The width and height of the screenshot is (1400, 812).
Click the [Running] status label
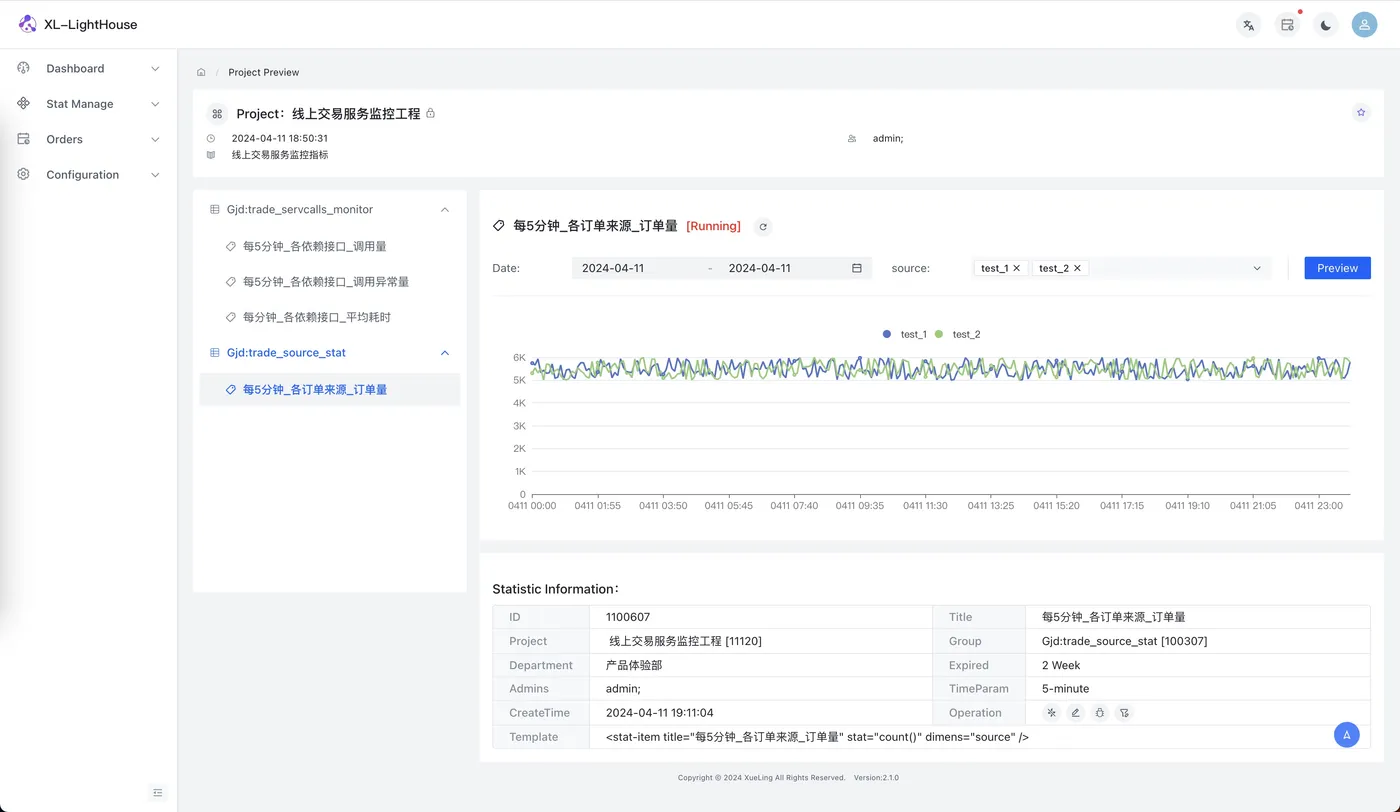(x=713, y=227)
